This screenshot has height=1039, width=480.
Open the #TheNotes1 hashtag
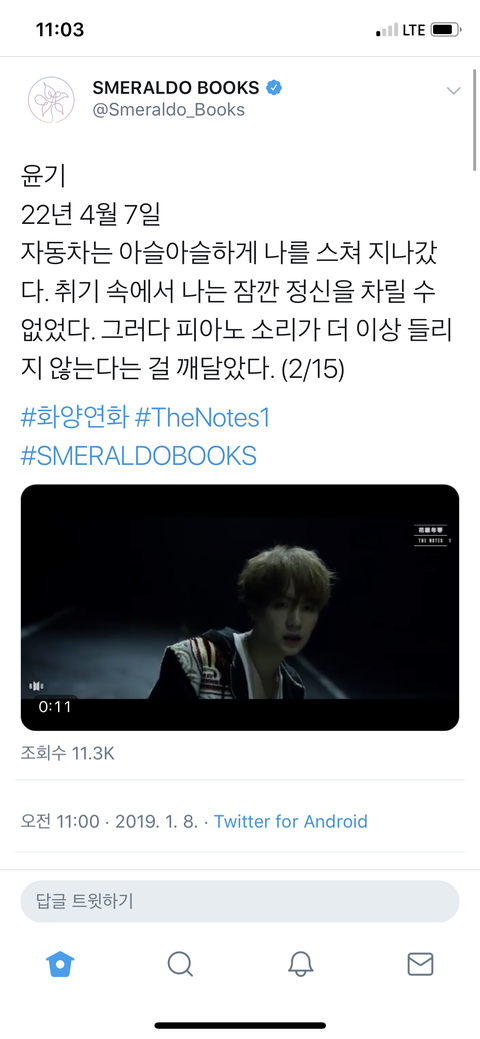pos(202,419)
